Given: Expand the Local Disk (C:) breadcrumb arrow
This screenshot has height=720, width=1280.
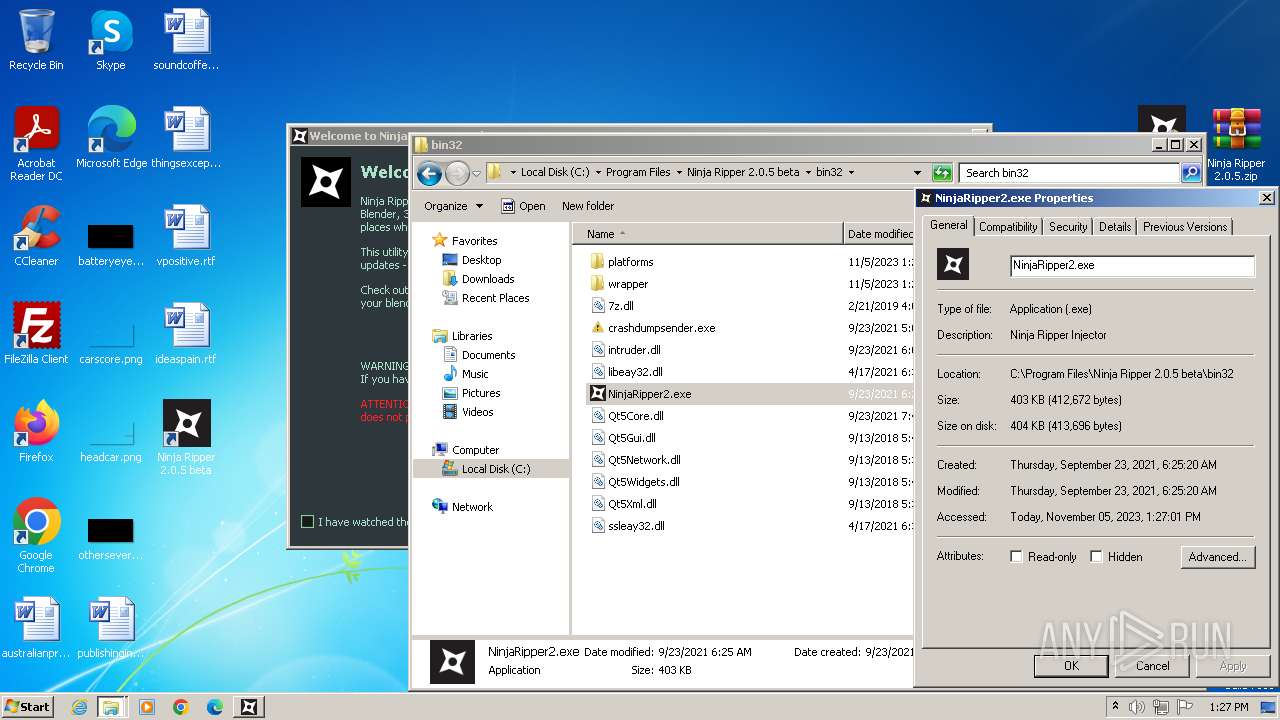Looking at the screenshot, I should 598,173.
